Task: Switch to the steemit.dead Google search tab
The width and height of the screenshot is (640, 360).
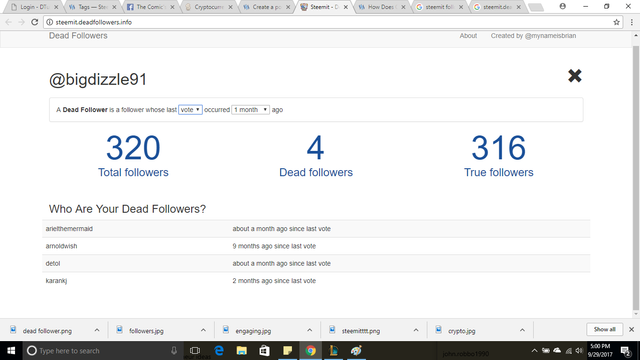Action: (498, 7)
